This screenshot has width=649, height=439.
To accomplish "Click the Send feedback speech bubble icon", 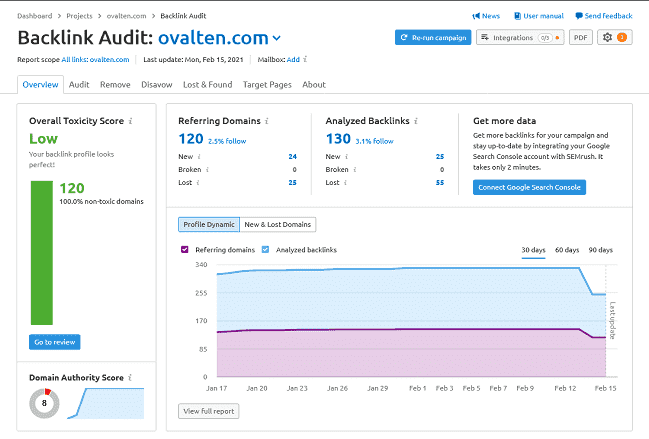I will point(579,16).
